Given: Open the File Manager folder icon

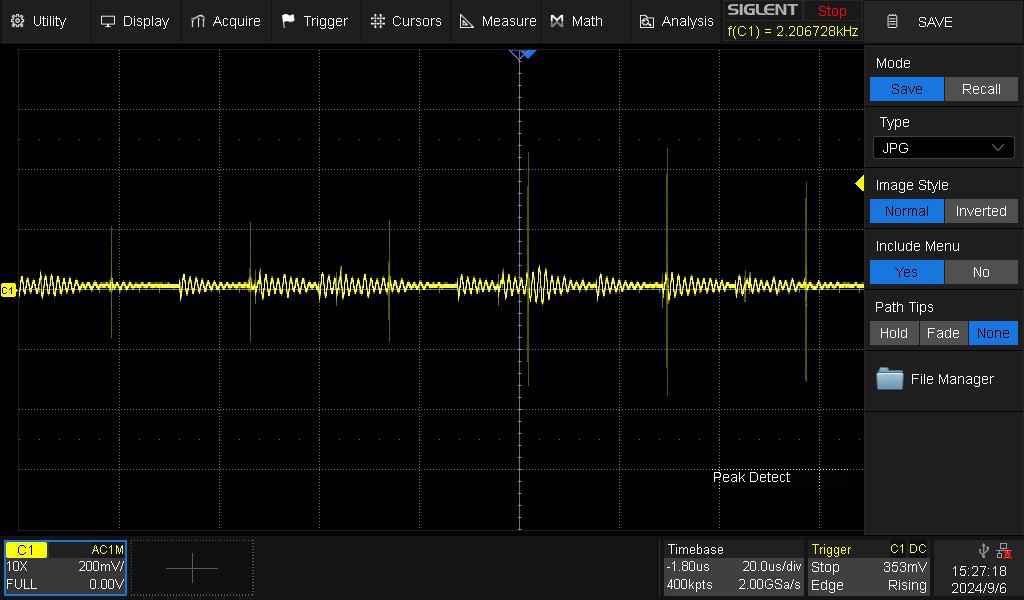Looking at the screenshot, I should coord(889,379).
